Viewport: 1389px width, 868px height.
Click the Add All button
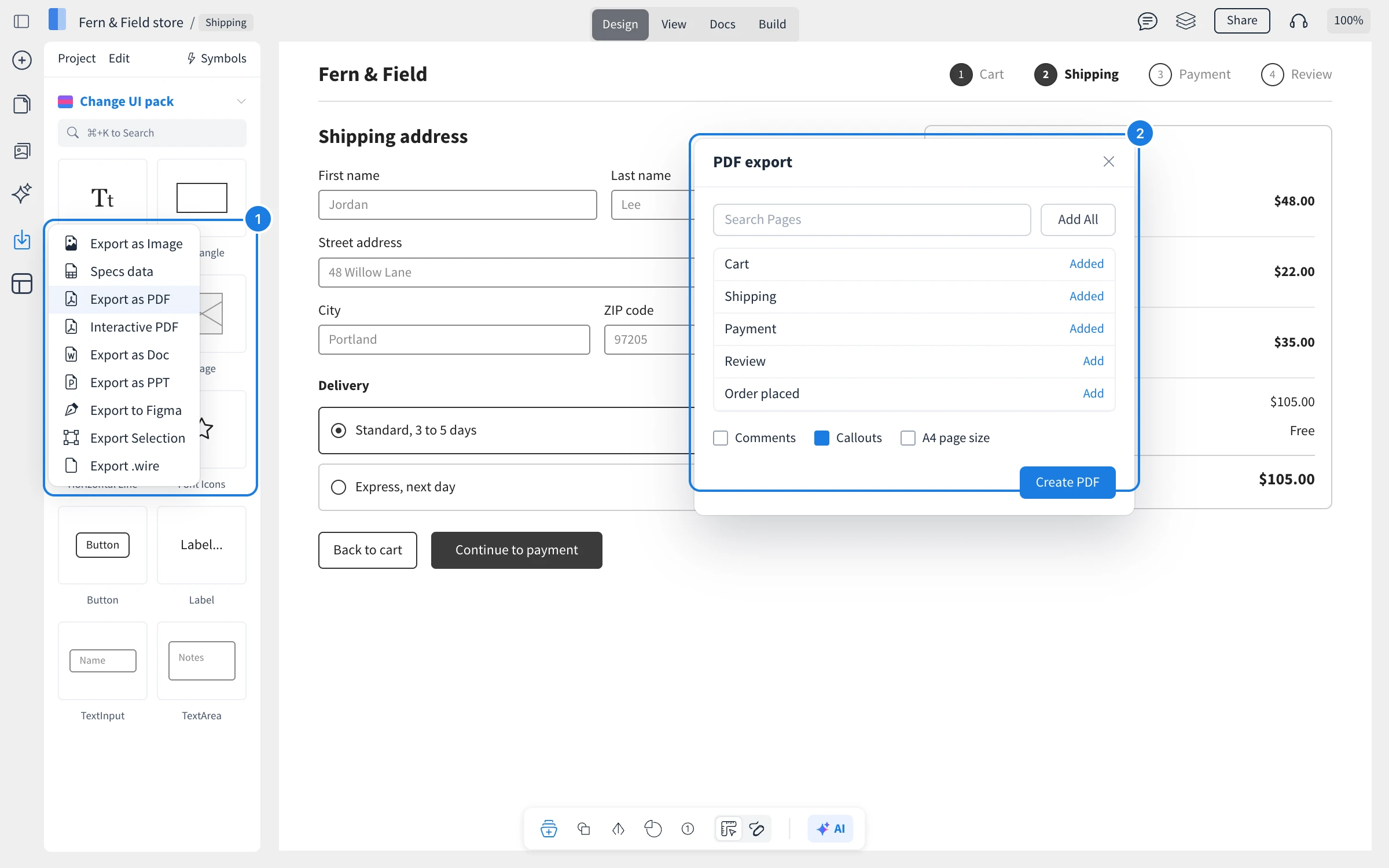pyautogui.click(x=1078, y=219)
